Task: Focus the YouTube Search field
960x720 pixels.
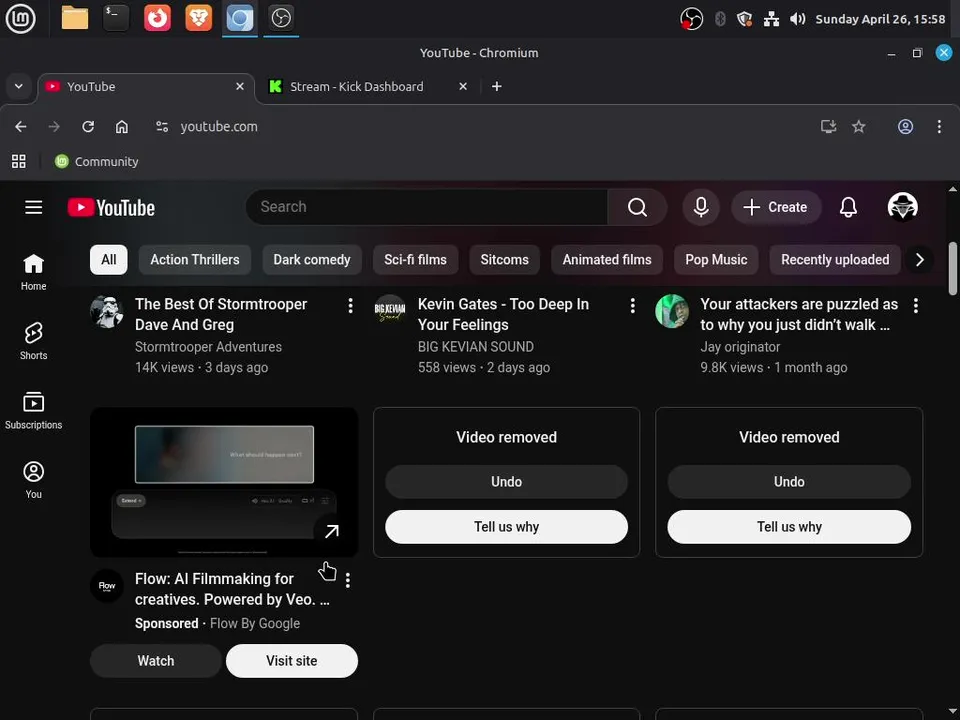Action: pos(426,206)
